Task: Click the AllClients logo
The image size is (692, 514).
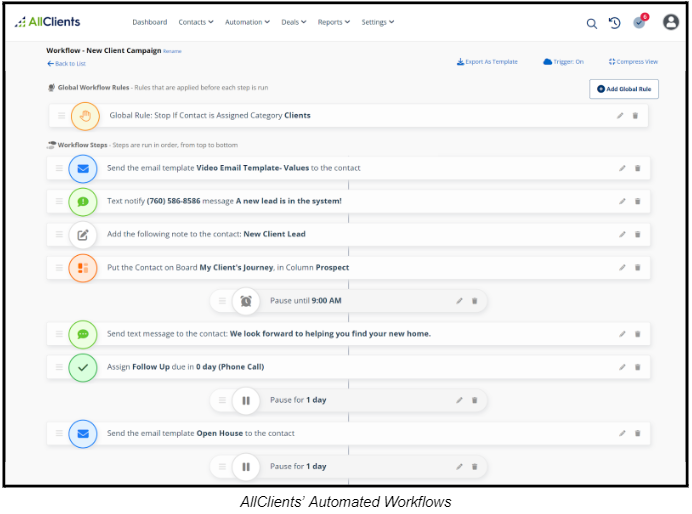Action: pos(48,22)
